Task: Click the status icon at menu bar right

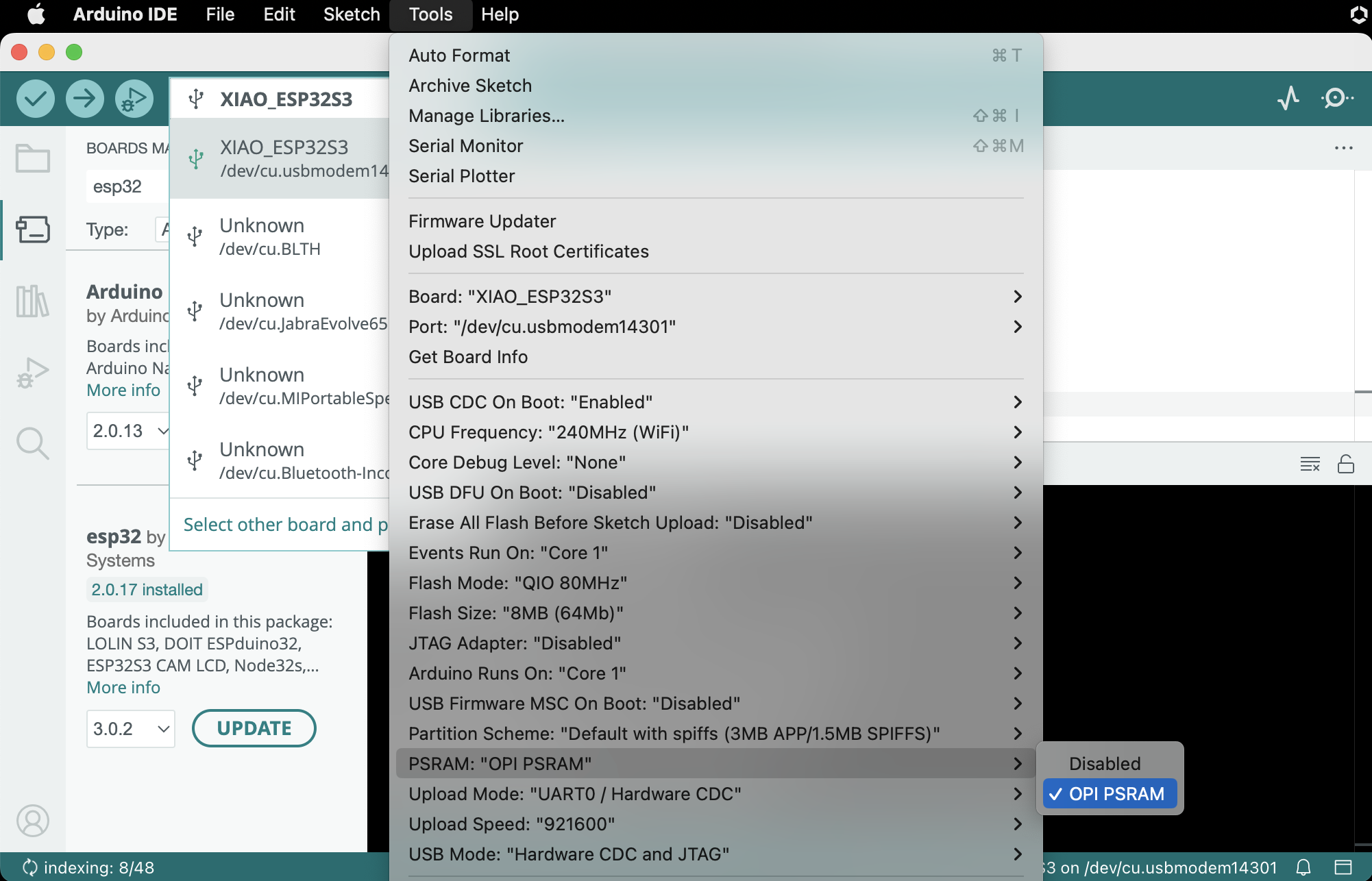Action: coord(1358,14)
